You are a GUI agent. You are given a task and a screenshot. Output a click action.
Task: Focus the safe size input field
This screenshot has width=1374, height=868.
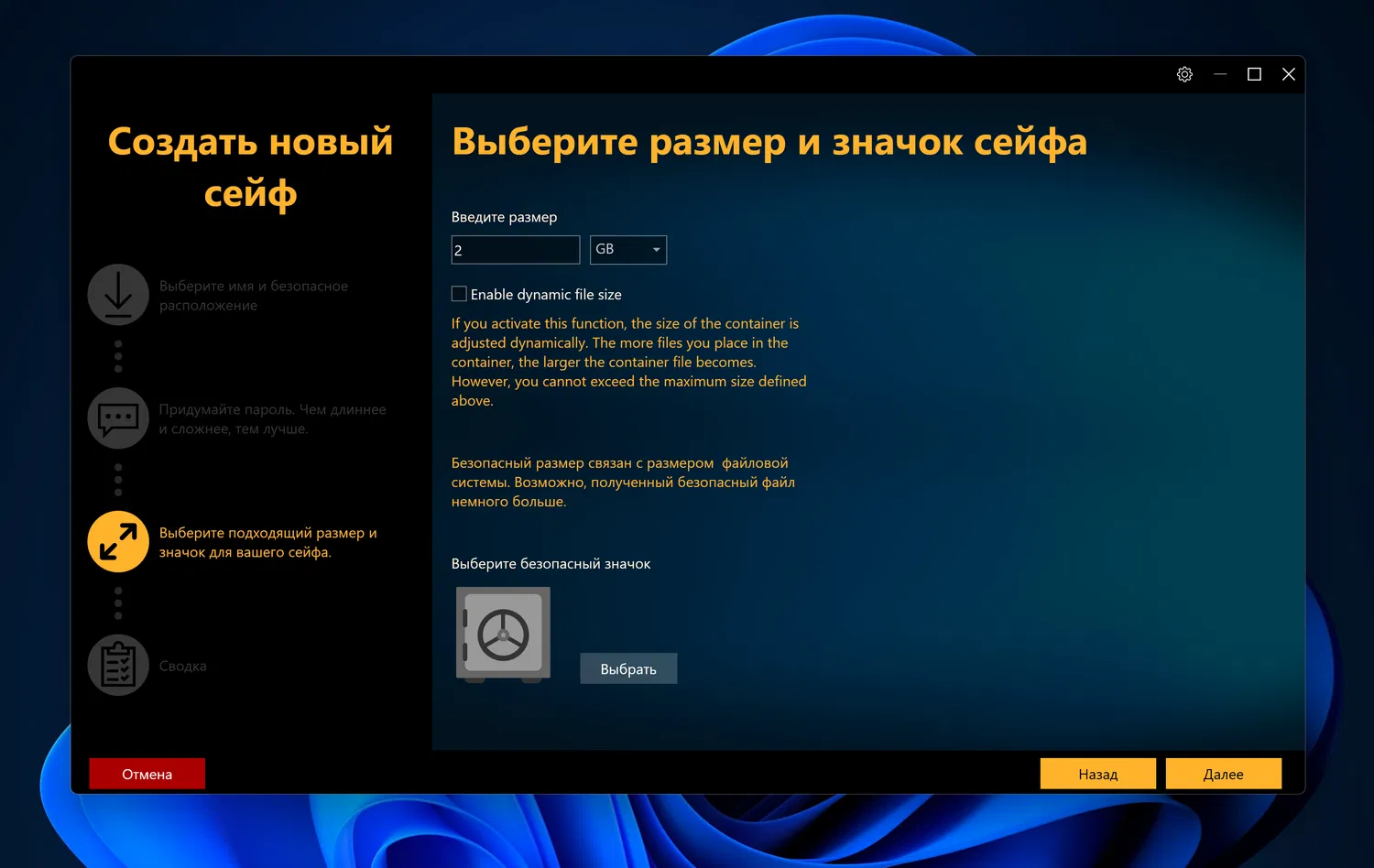pos(516,250)
